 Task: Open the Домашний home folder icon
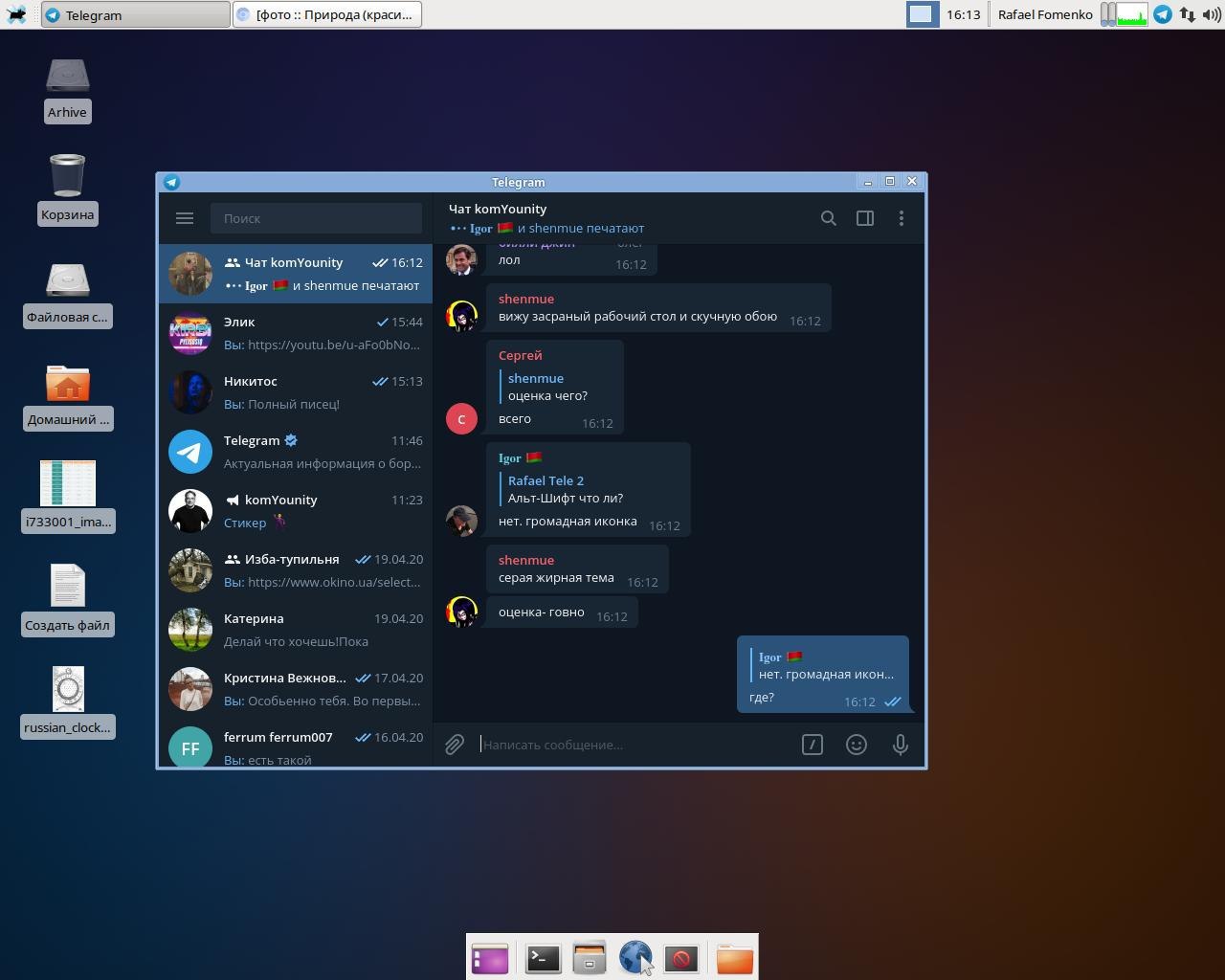(x=68, y=396)
